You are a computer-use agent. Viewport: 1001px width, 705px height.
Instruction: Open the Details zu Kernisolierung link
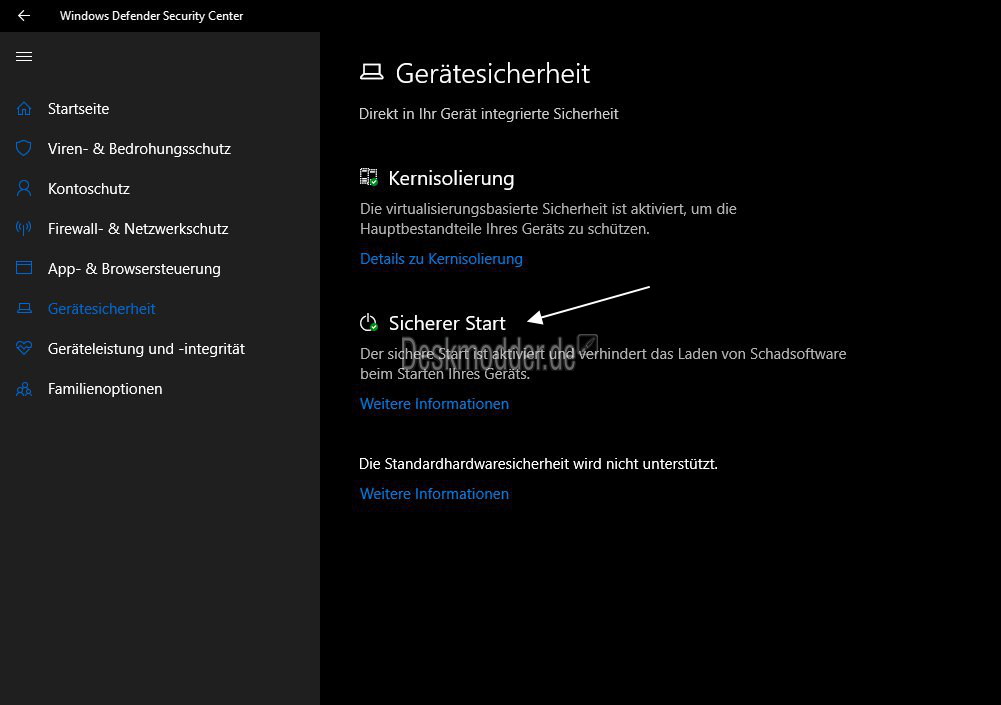coord(441,259)
